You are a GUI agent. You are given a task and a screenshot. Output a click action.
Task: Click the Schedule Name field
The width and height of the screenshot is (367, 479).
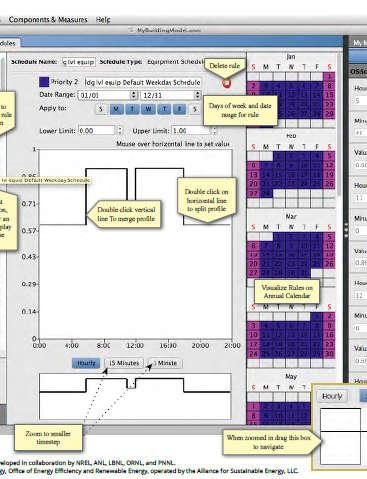click(79, 62)
